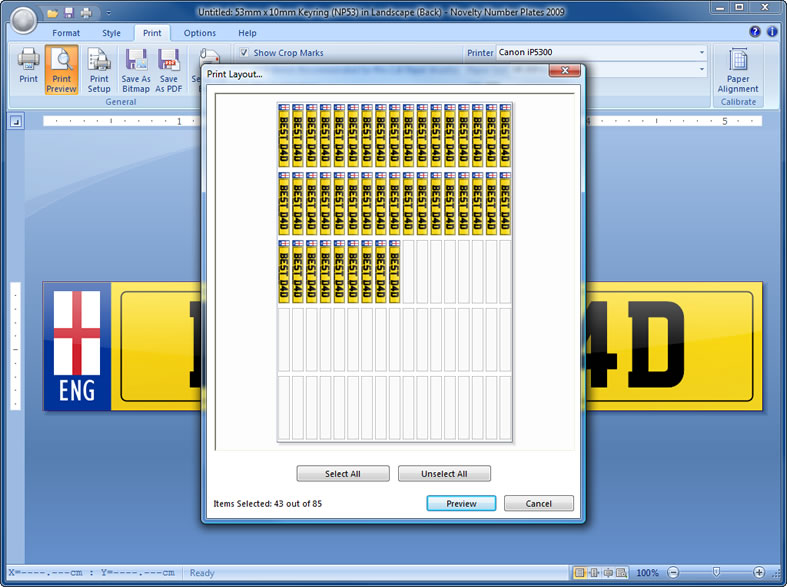This screenshot has height=587, width=787.
Task: Click the zoom out minus button
Action: [x=674, y=572]
